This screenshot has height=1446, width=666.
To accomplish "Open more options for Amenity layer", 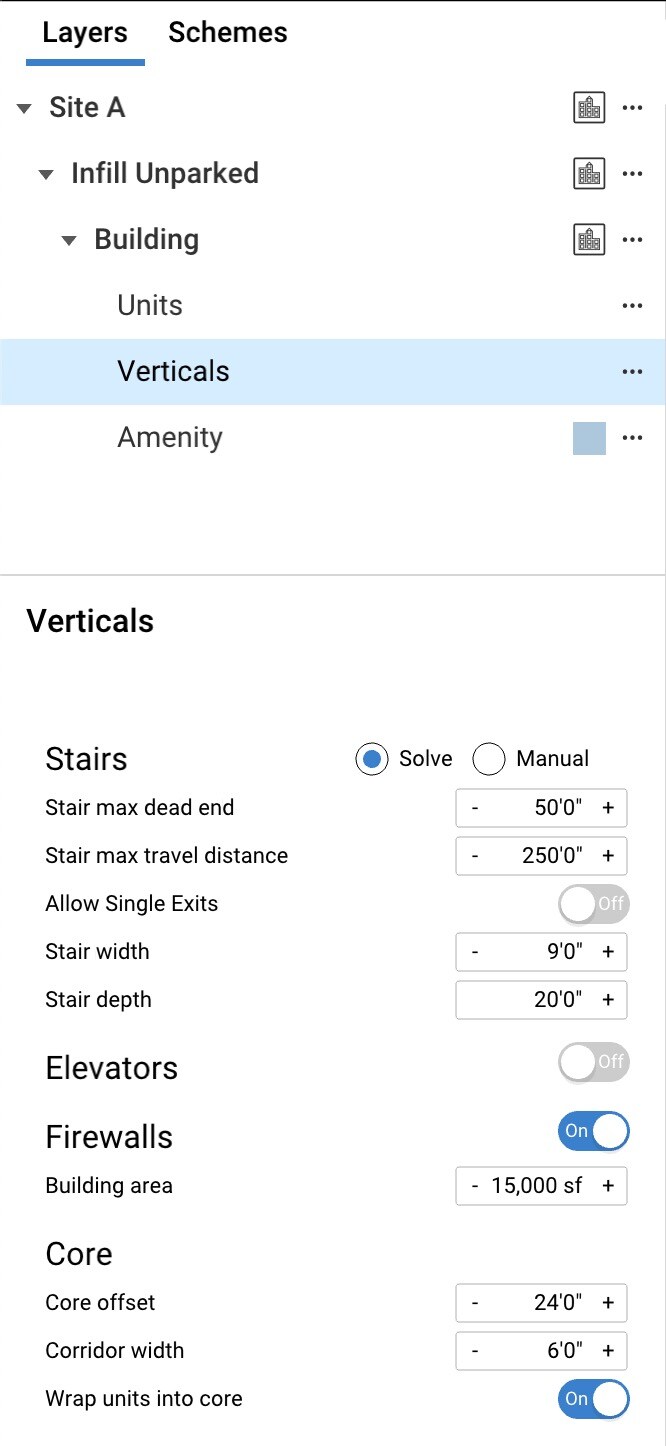I will pos(632,437).
